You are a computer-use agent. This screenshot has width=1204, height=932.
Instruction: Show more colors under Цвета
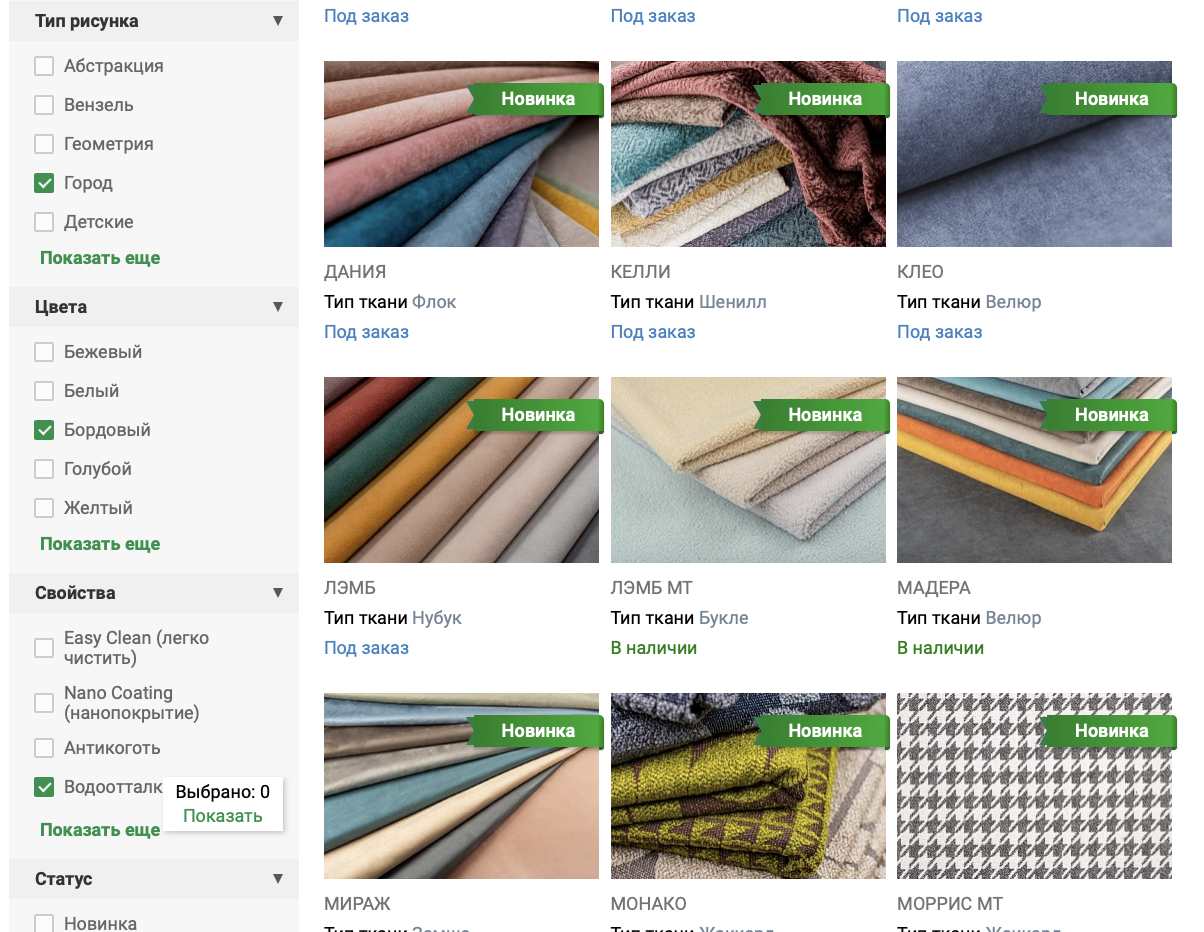click(100, 544)
